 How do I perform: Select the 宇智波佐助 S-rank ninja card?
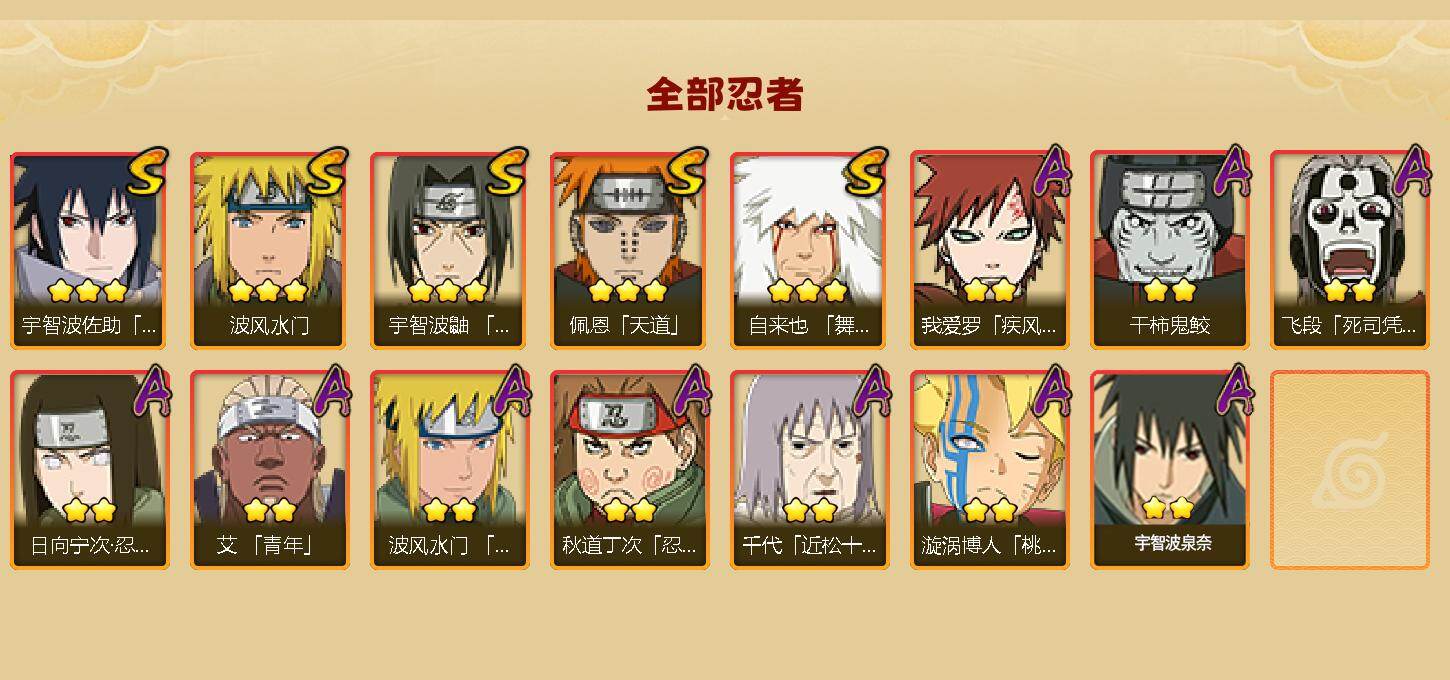(89, 250)
